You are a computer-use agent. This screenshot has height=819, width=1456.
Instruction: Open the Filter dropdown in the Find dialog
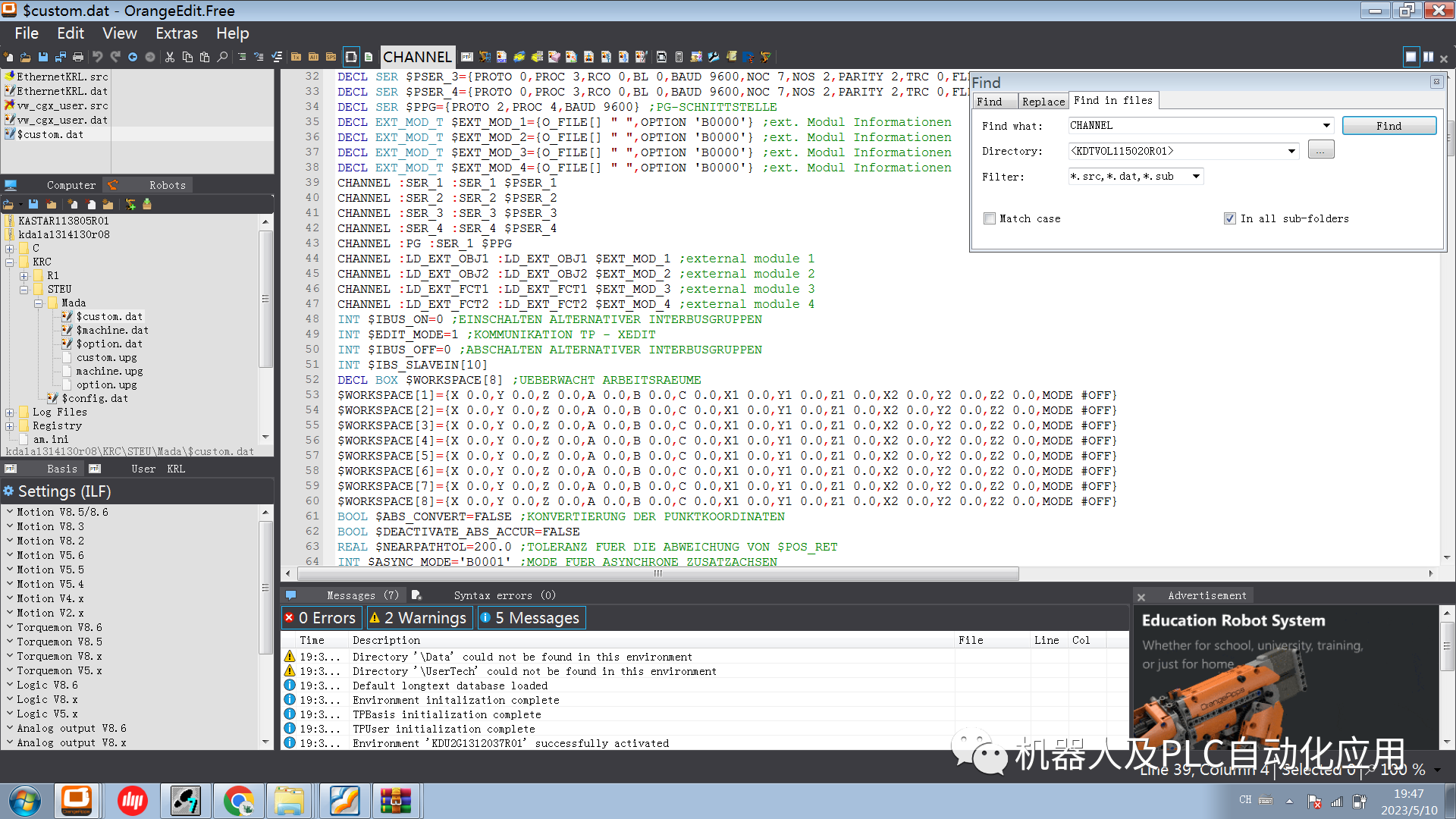[x=1197, y=176]
